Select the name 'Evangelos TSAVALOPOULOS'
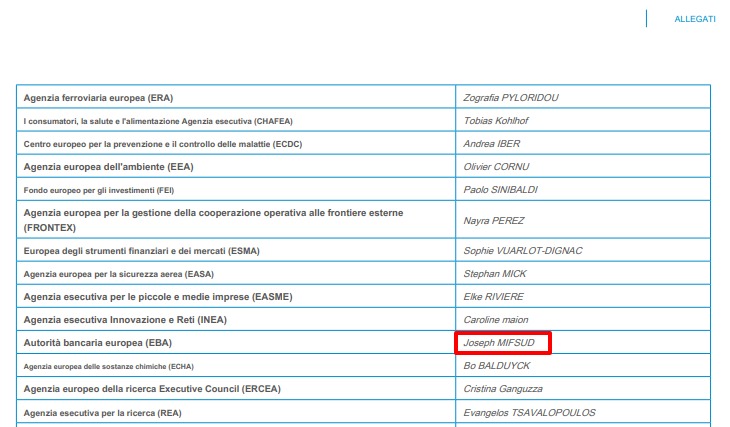 coord(529,413)
